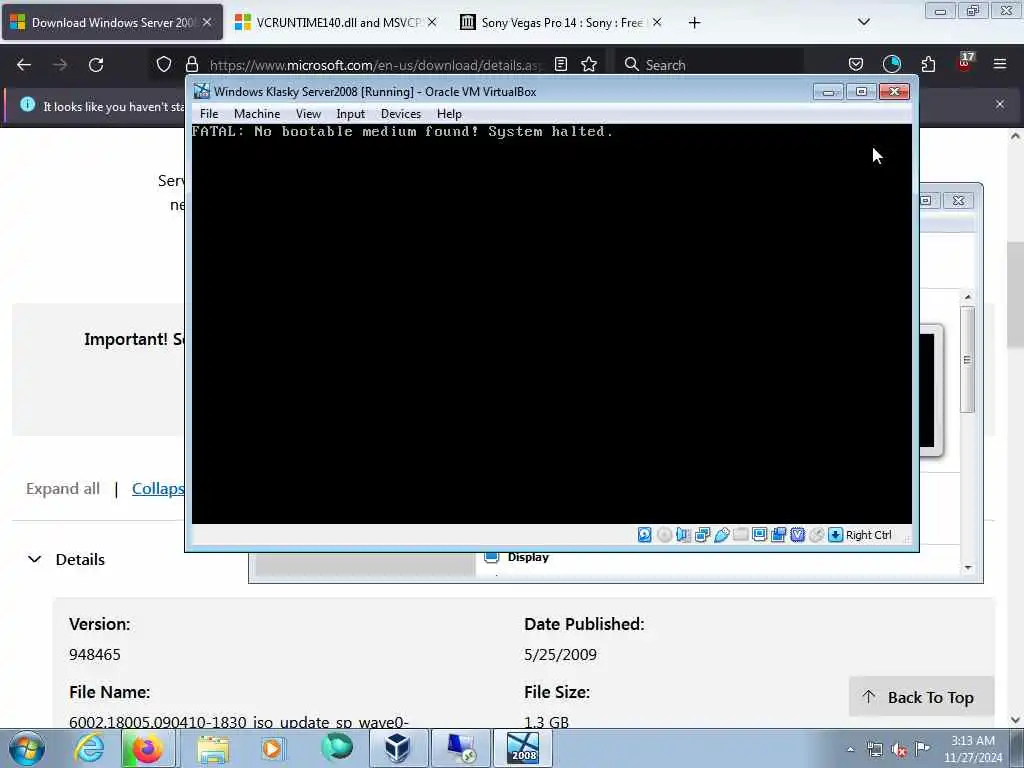The height and width of the screenshot is (768, 1024).
Task: Open the Input menu in VirtualBox VM window
Action: [x=351, y=114]
